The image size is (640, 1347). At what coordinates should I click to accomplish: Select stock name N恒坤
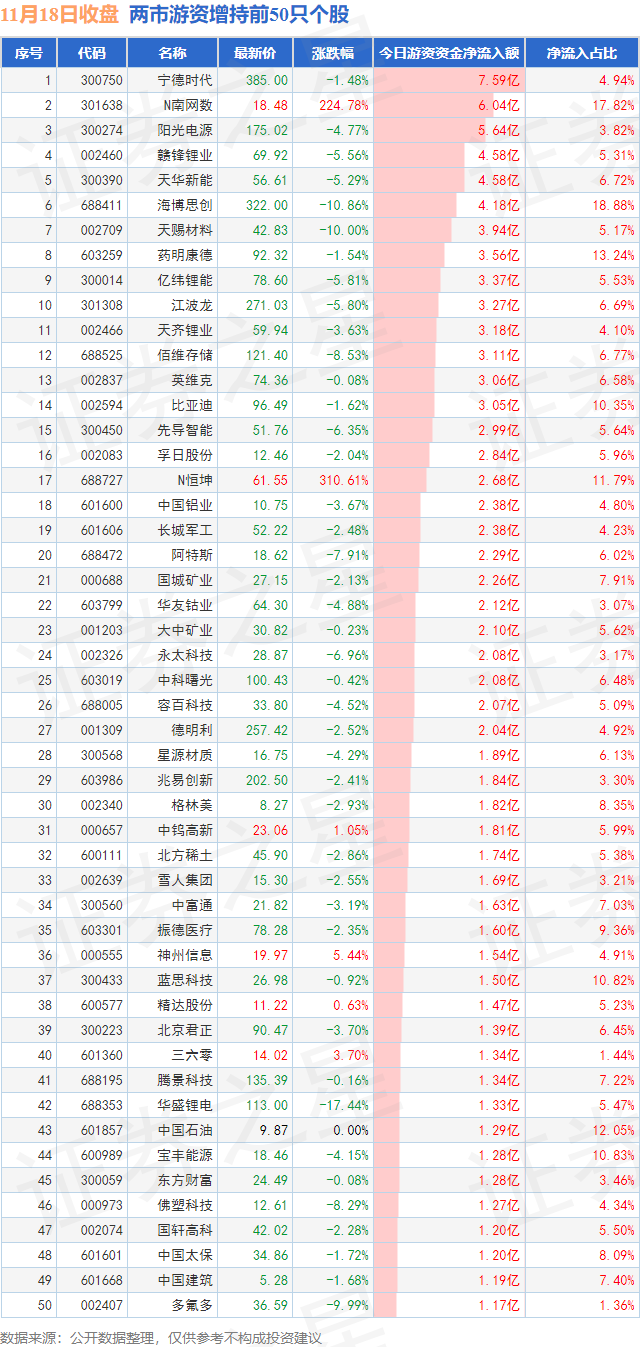click(x=195, y=480)
